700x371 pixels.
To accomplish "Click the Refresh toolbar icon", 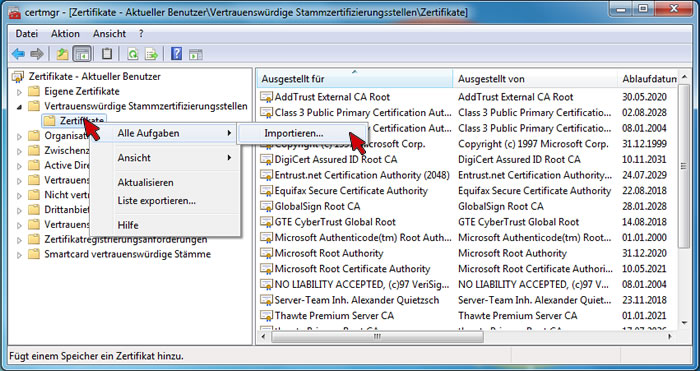I will coord(133,54).
